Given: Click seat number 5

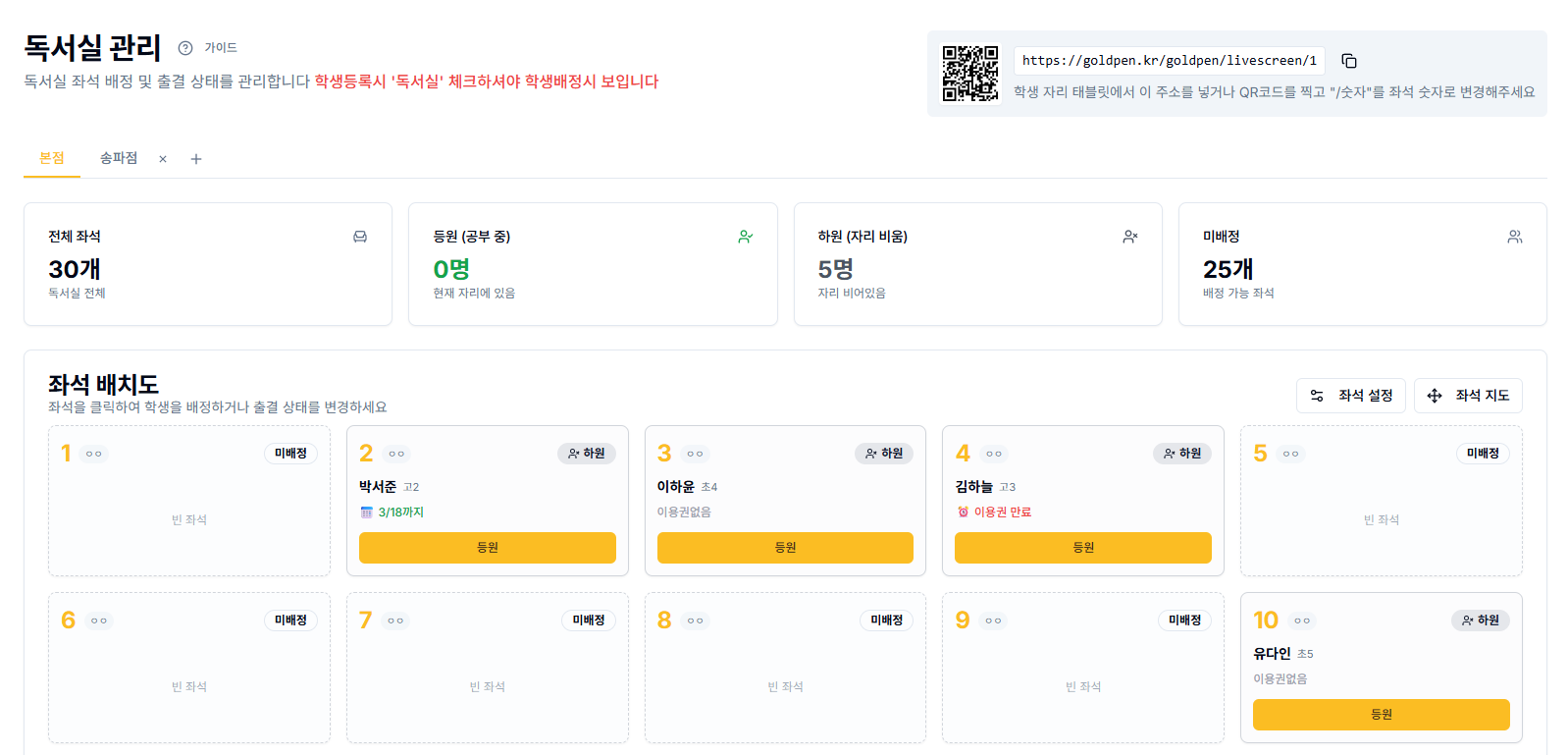Looking at the screenshot, I should click(x=1261, y=454).
